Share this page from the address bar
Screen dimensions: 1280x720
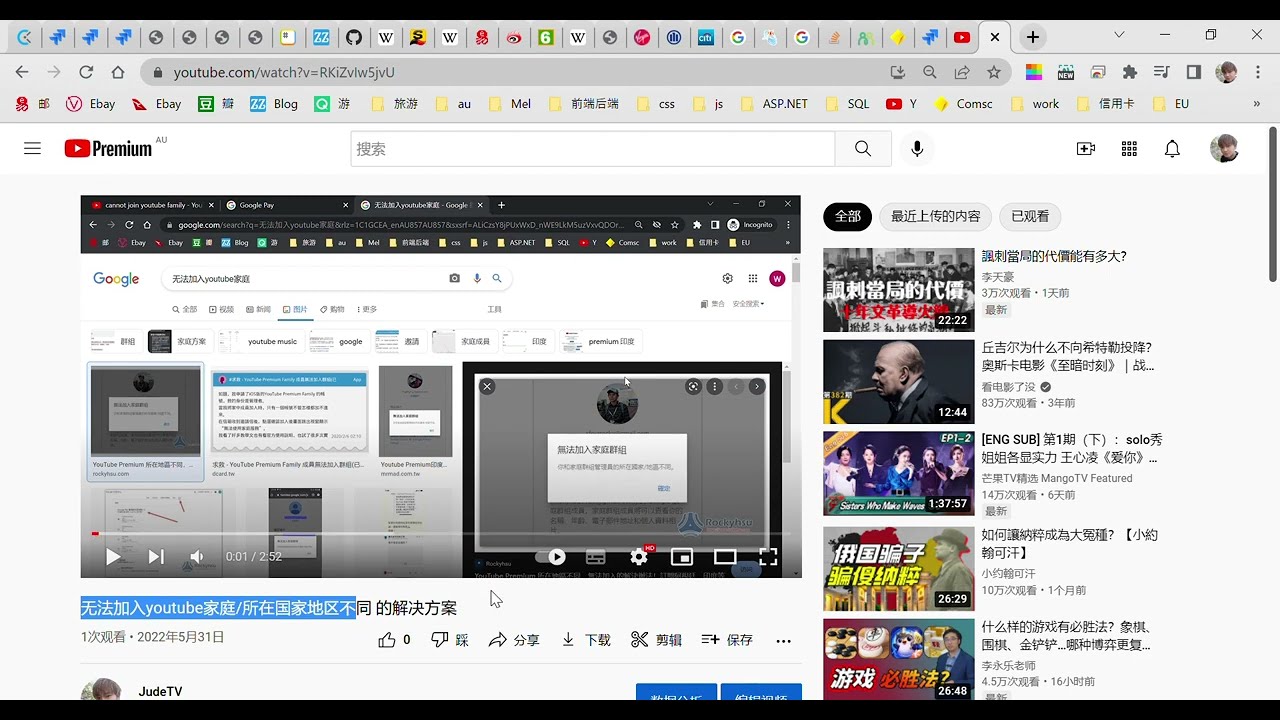pyautogui.click(x=962, y=72)
